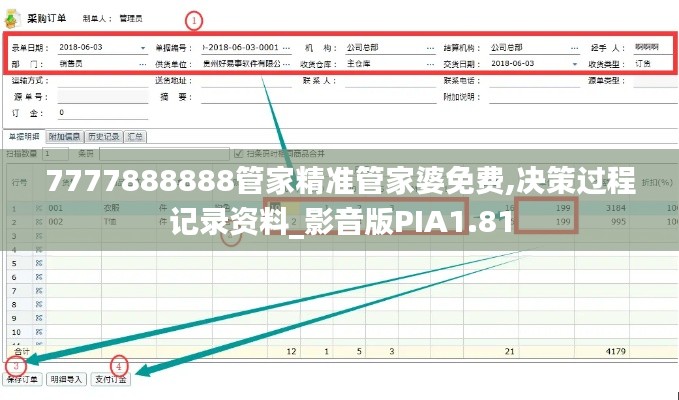
Task: Click the row 8 delete icon
Action: pyautogui.click(x=39, y=304)
